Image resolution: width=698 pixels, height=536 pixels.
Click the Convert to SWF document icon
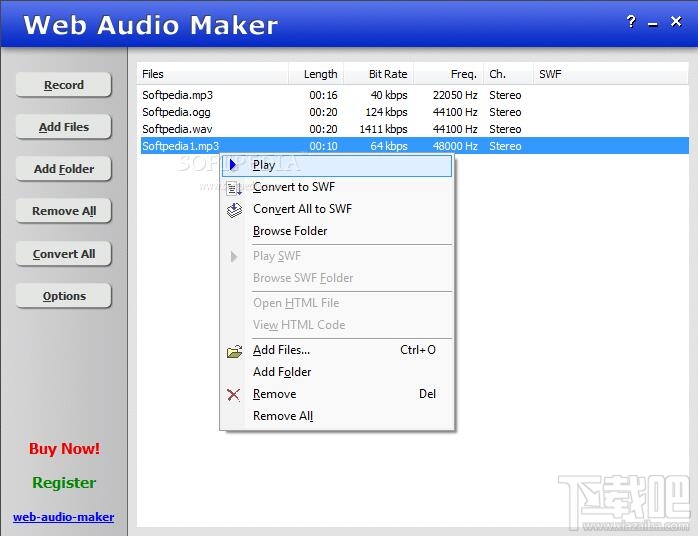pyautogui.click(x=234, y=188)
